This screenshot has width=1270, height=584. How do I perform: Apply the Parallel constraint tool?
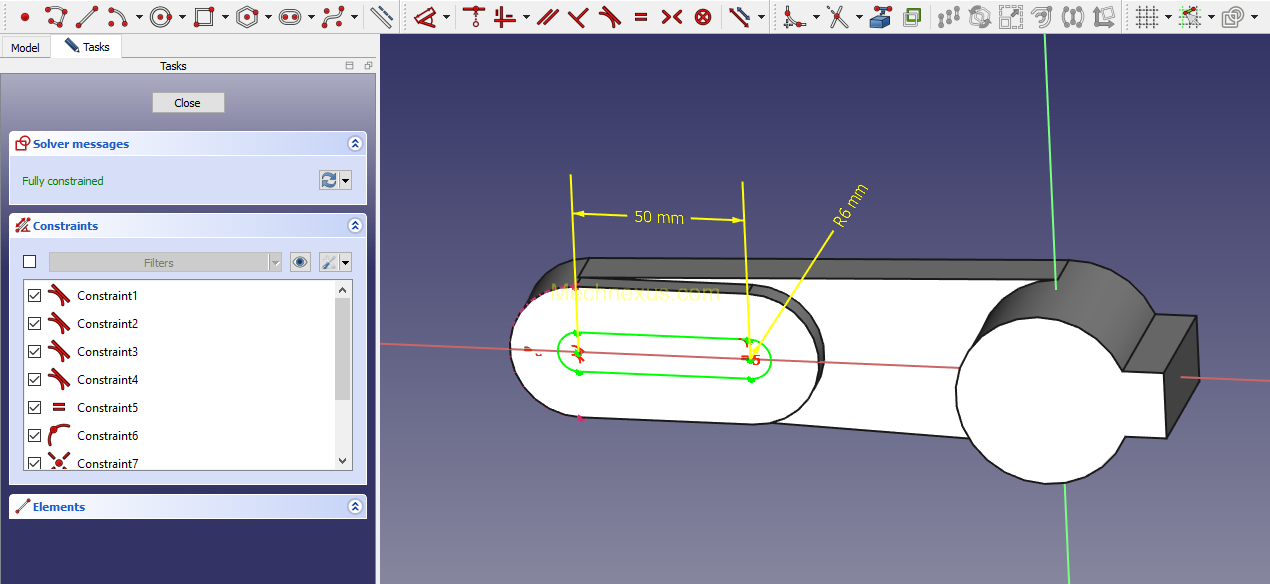(x=546, y=17)
